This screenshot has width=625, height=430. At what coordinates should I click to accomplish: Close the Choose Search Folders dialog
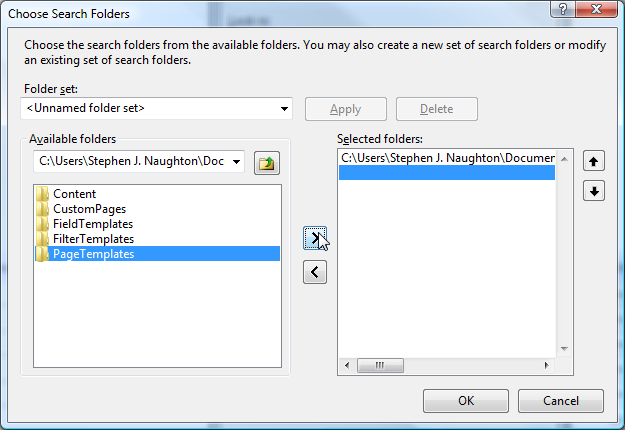tap(596, 9)
